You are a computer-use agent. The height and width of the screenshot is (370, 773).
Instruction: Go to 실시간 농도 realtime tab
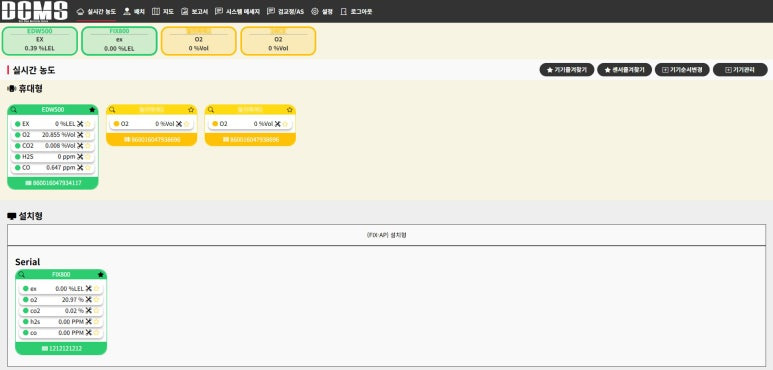(x=96, y=11)
